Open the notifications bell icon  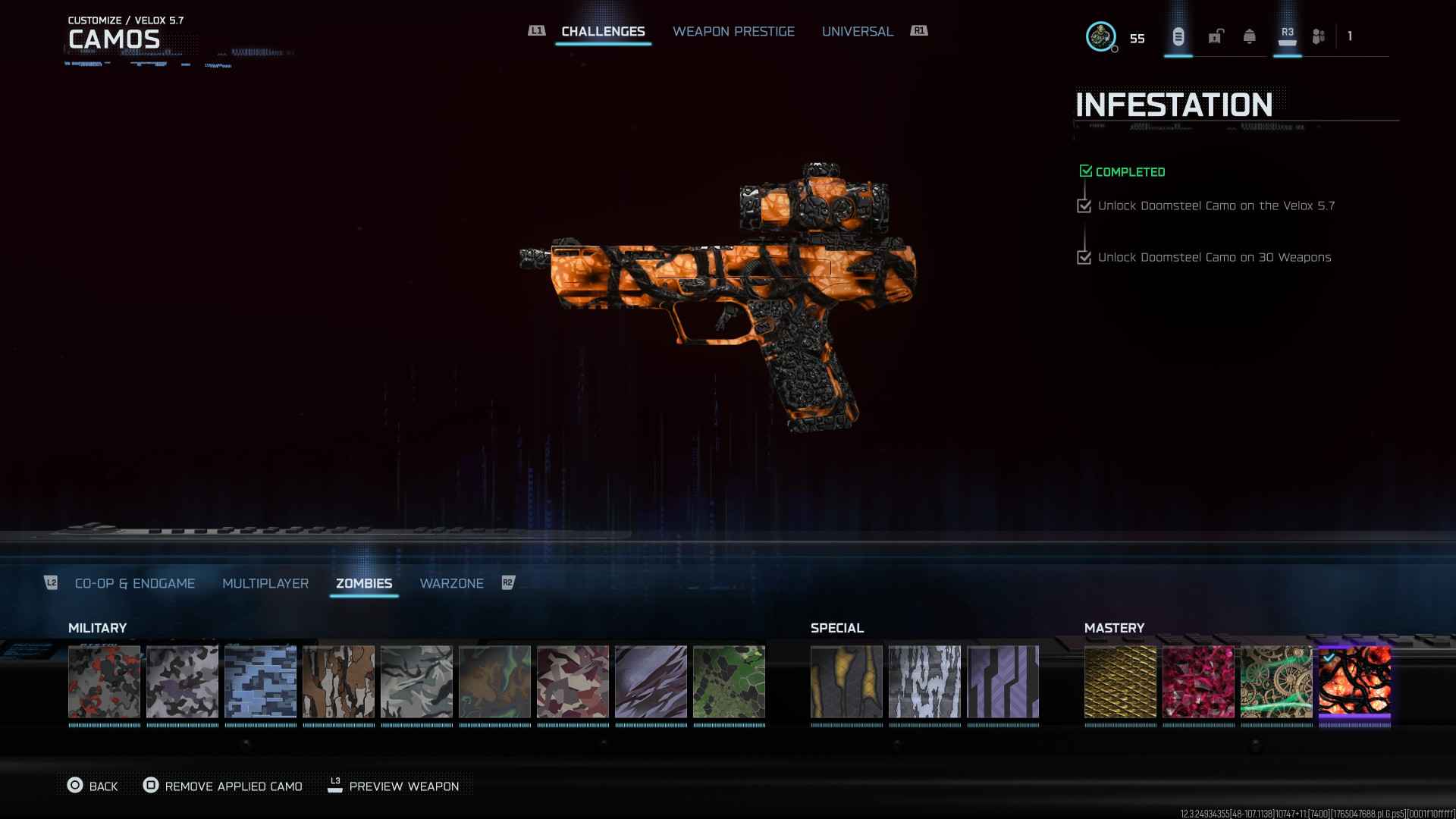[1250, 36]
